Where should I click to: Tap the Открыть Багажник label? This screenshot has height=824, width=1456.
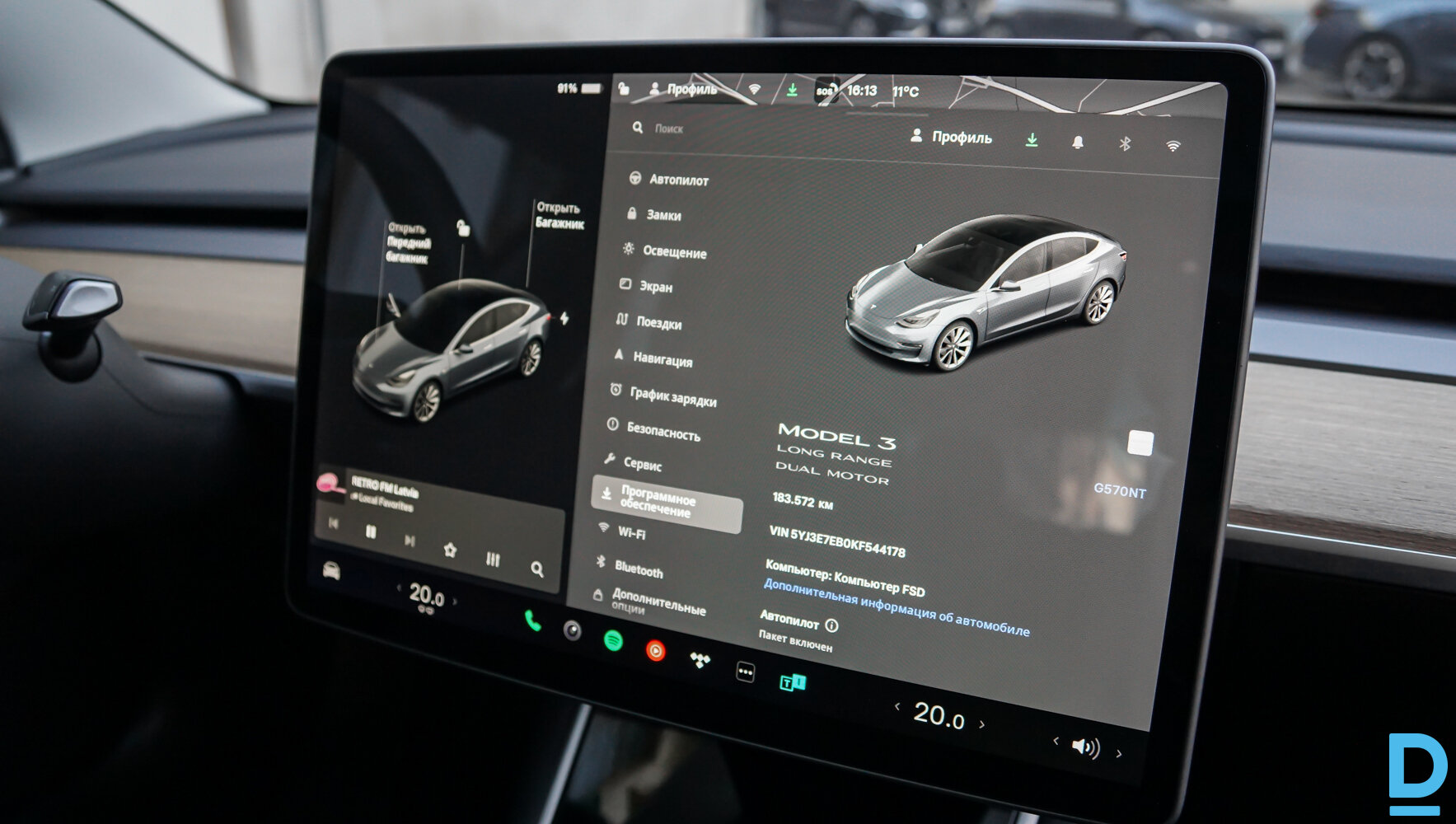(x=559, y=215)
